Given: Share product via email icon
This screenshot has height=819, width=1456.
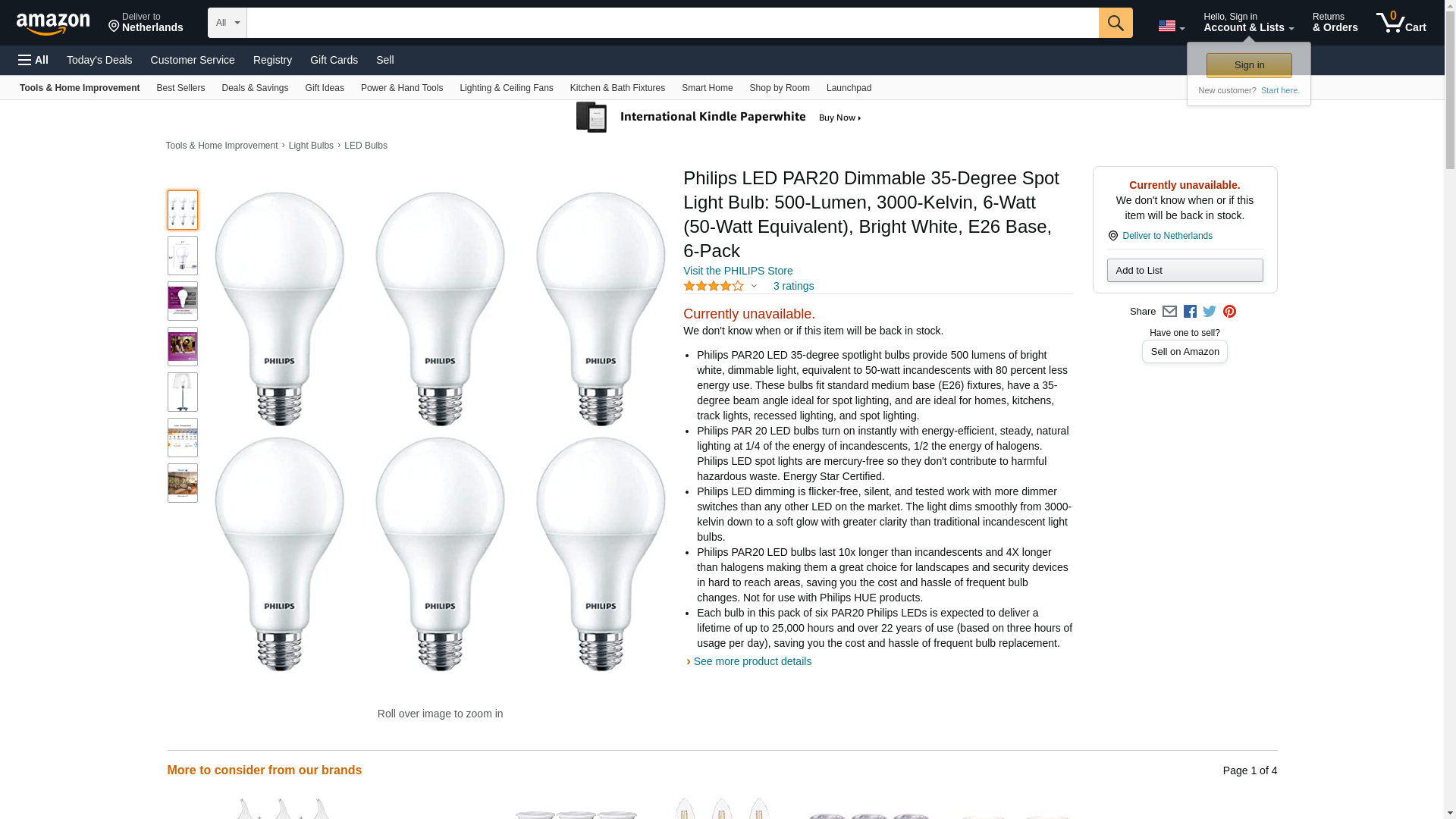Looking at the screenshot, I should pos(1169,312).
